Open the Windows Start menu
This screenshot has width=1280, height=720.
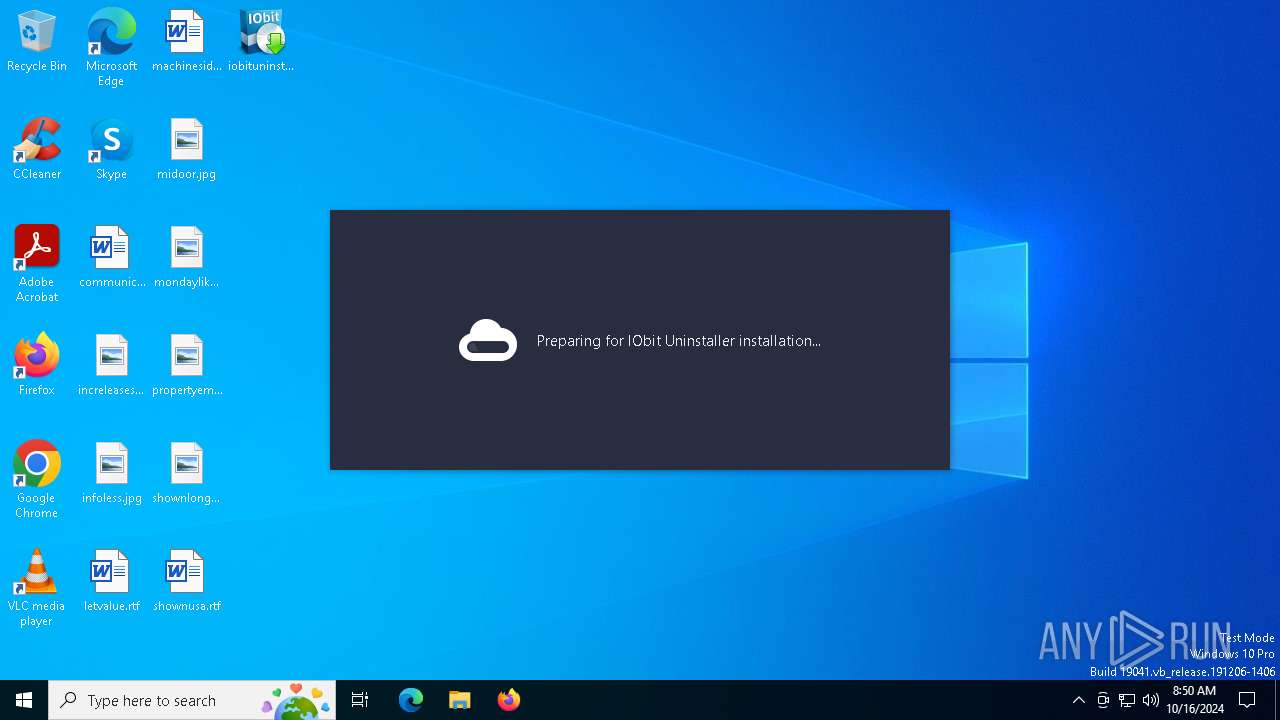tap(24, 700)
